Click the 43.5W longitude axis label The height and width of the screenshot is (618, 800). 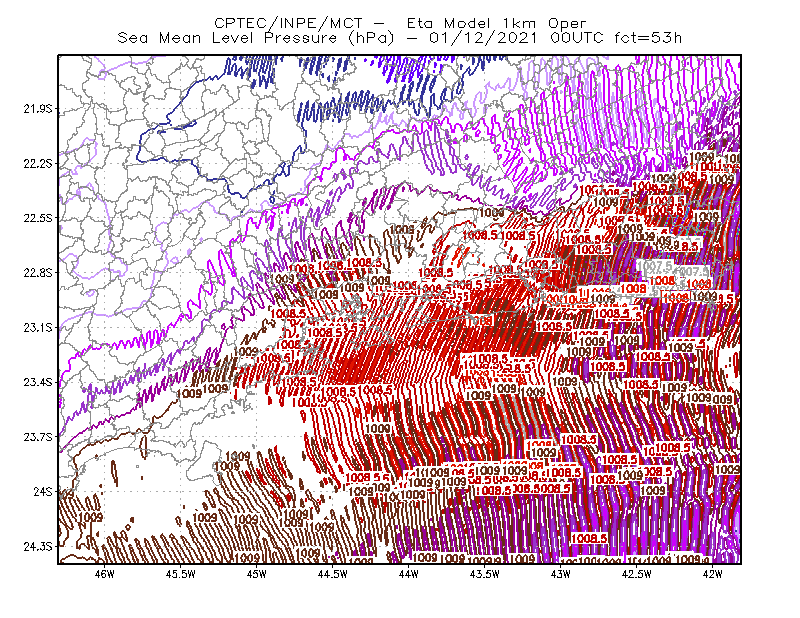point(485,574)
